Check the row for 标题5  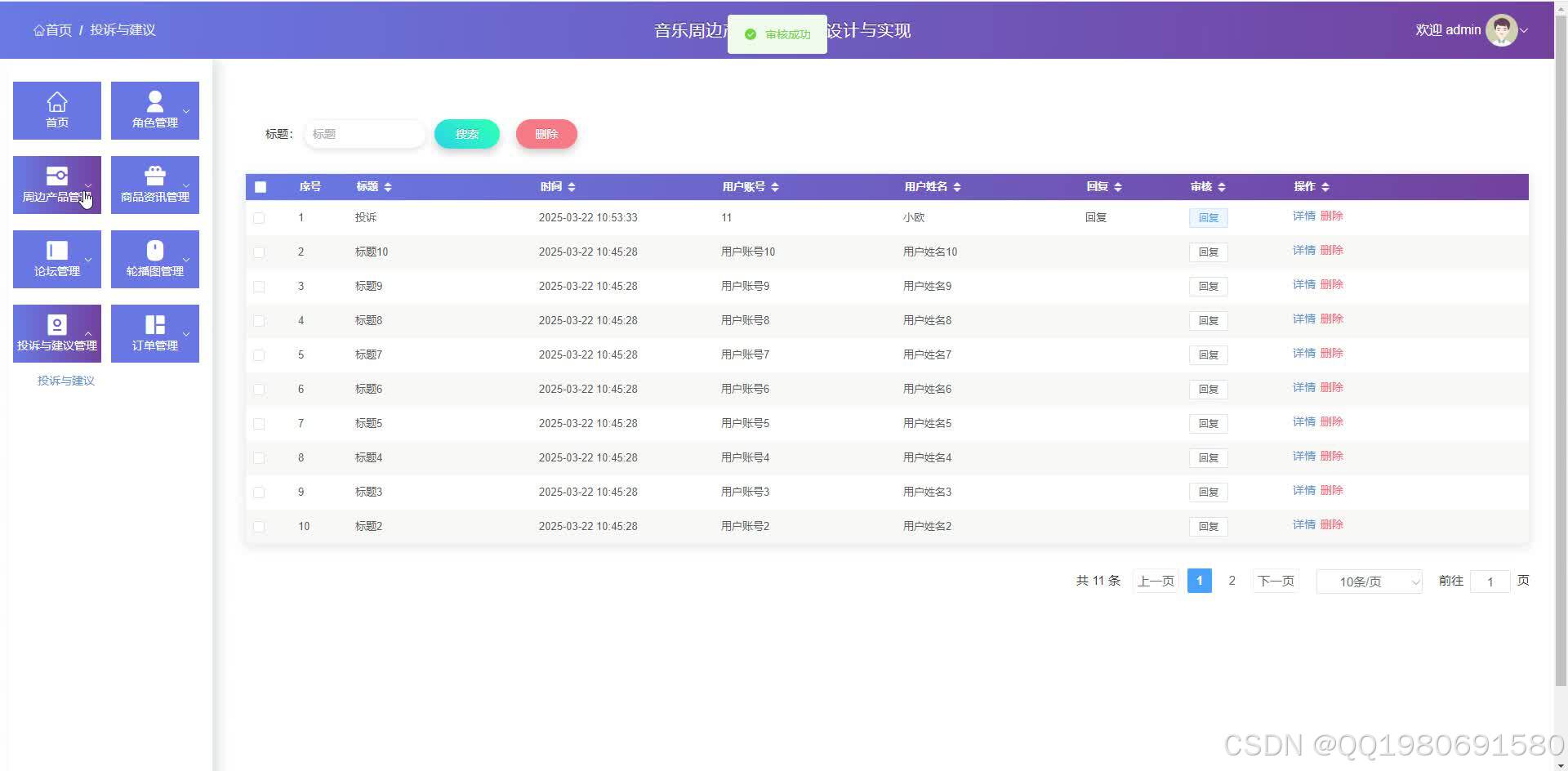click(259, 424)
